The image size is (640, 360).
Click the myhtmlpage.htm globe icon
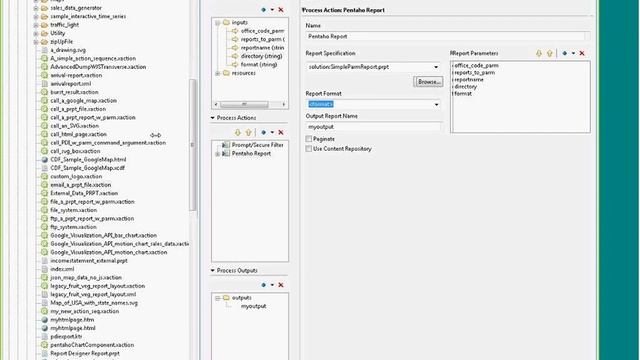coord(44,320)
